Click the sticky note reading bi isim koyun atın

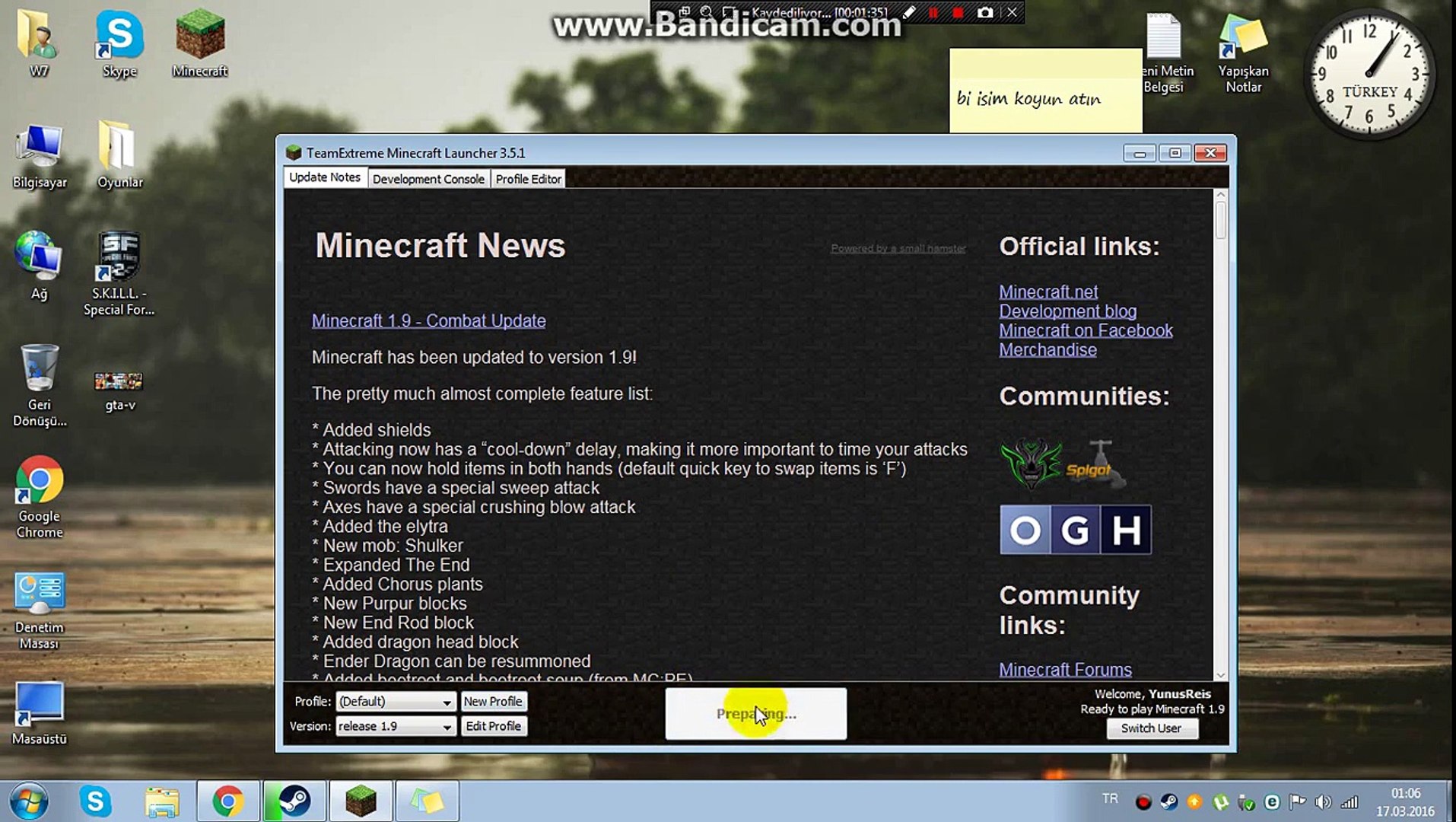click(1045, 91)
